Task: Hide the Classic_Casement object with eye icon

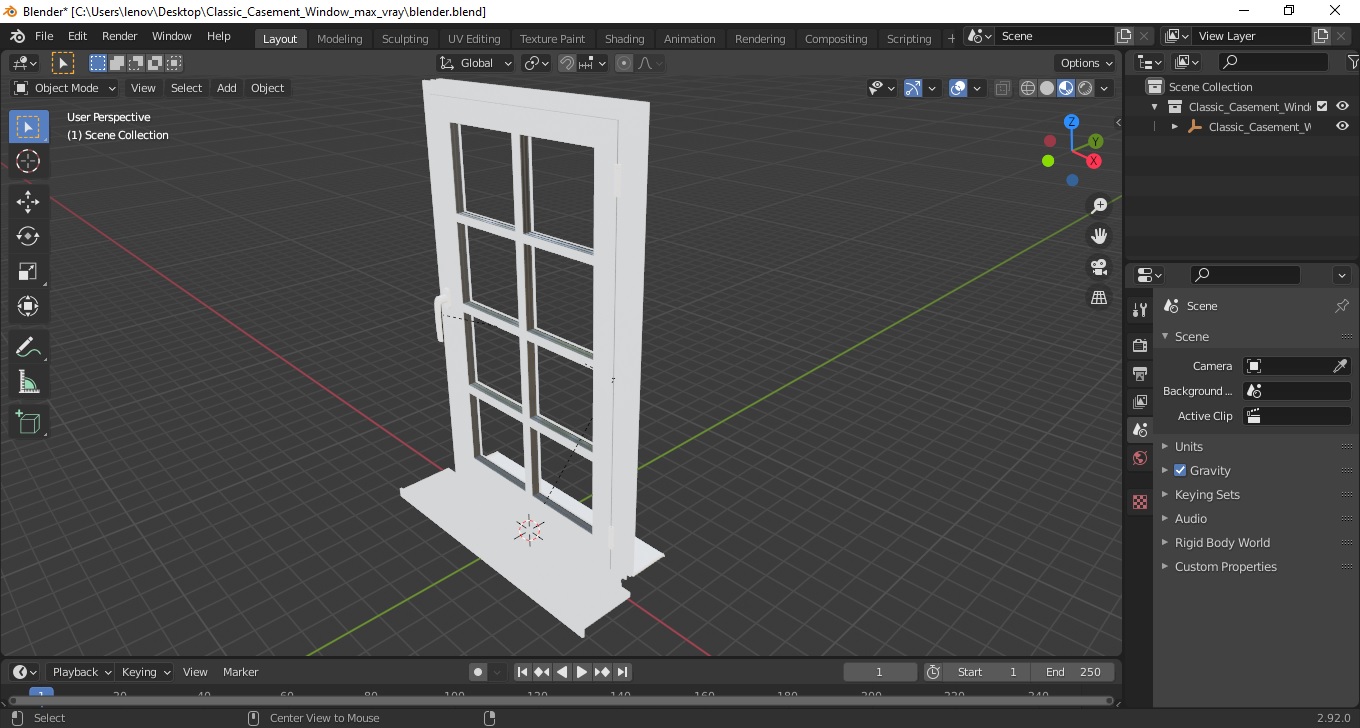Action: coord(1342,126)
